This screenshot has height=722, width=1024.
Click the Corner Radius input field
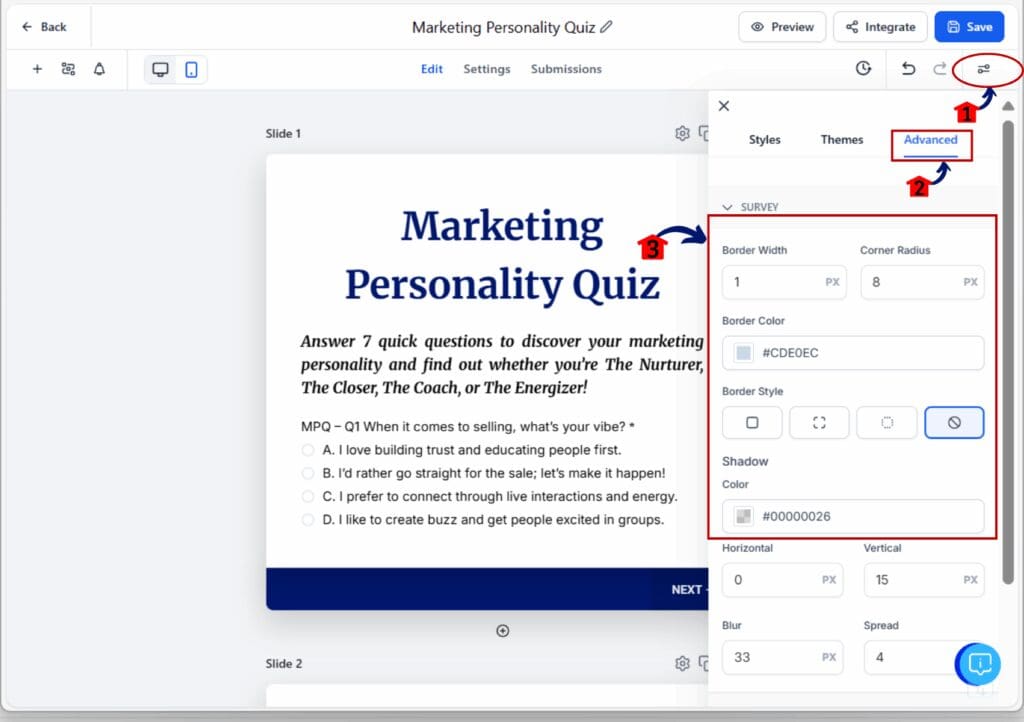[922, 282]
